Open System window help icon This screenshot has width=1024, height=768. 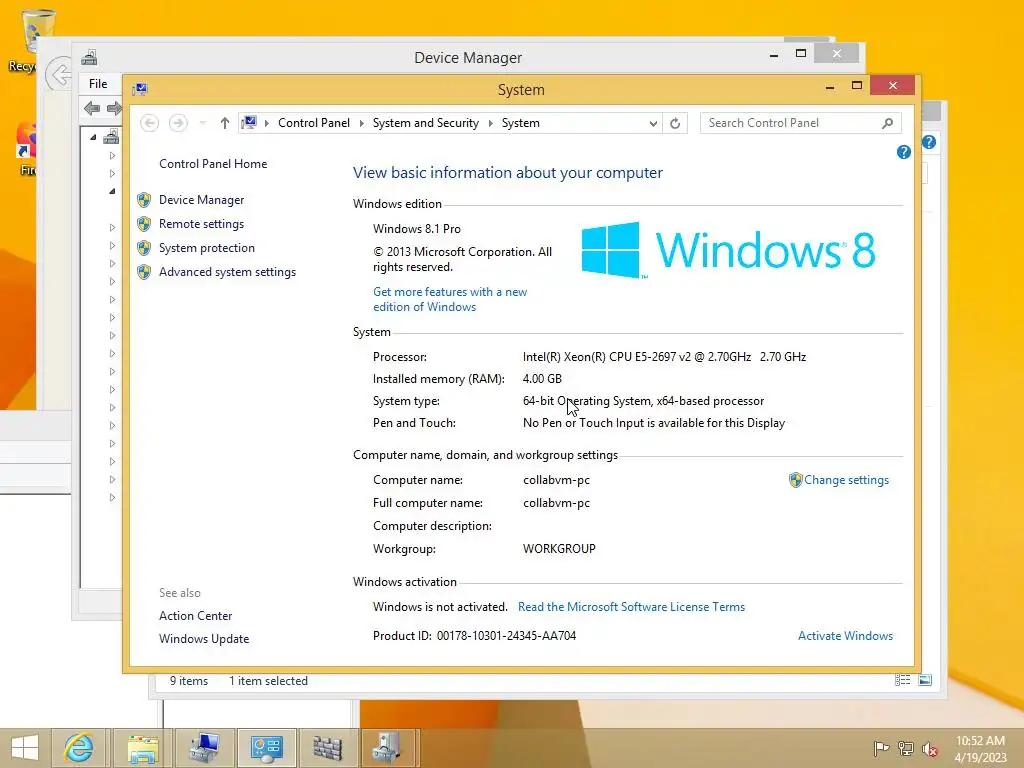tap(904, 152)
